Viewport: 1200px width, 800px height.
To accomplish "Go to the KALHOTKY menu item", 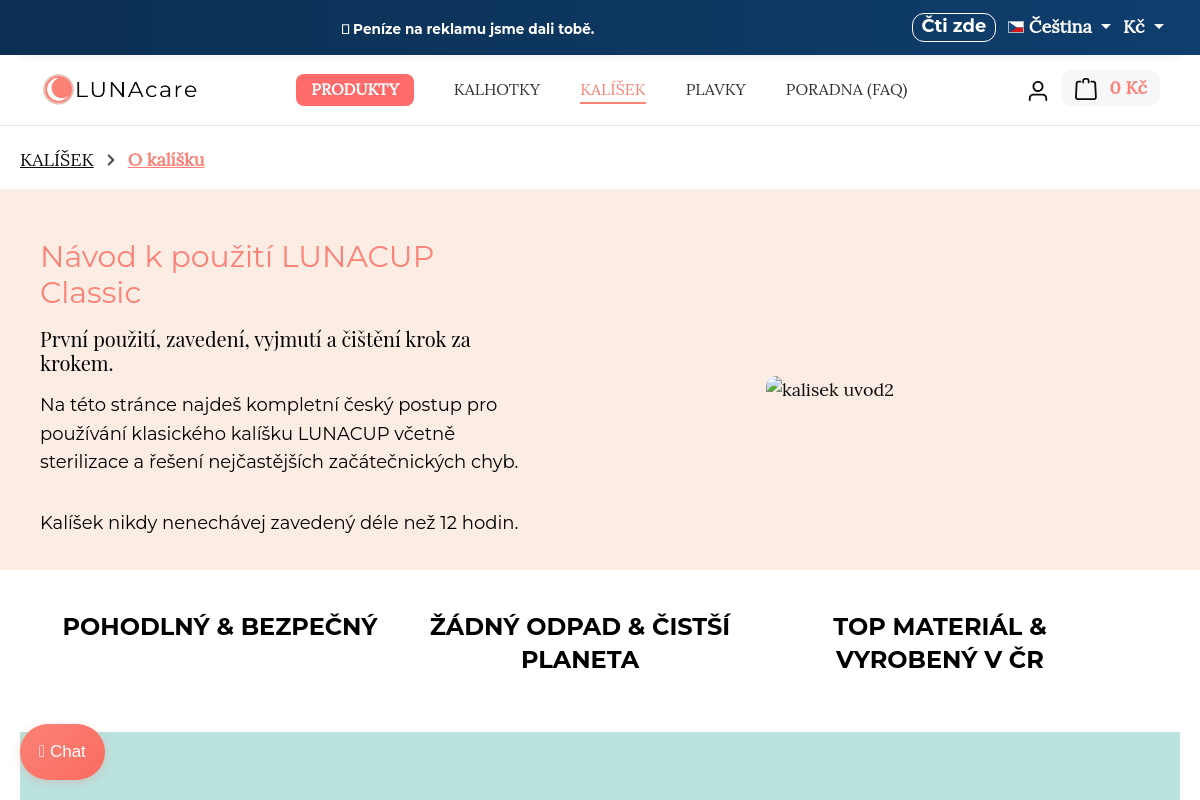I will (497, 90).
